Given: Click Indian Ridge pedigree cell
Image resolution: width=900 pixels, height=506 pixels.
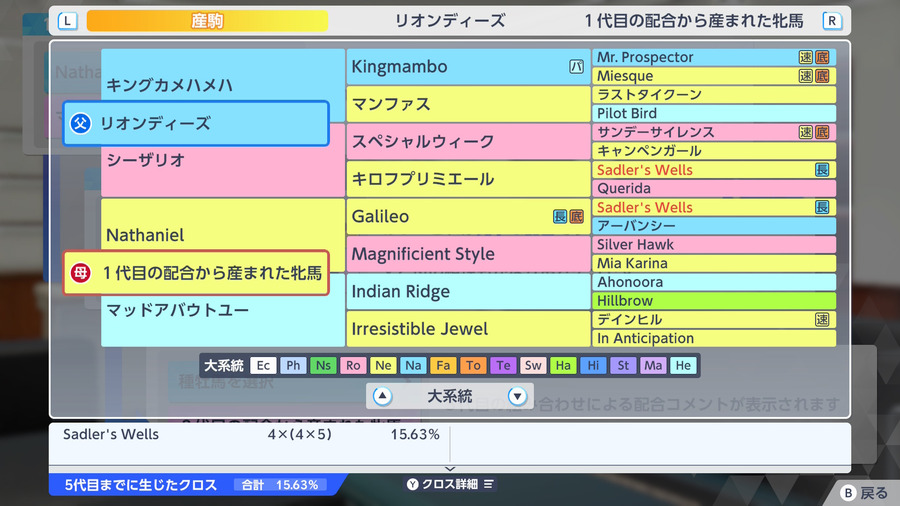Looking at the screenshot, I should (468, 291).
